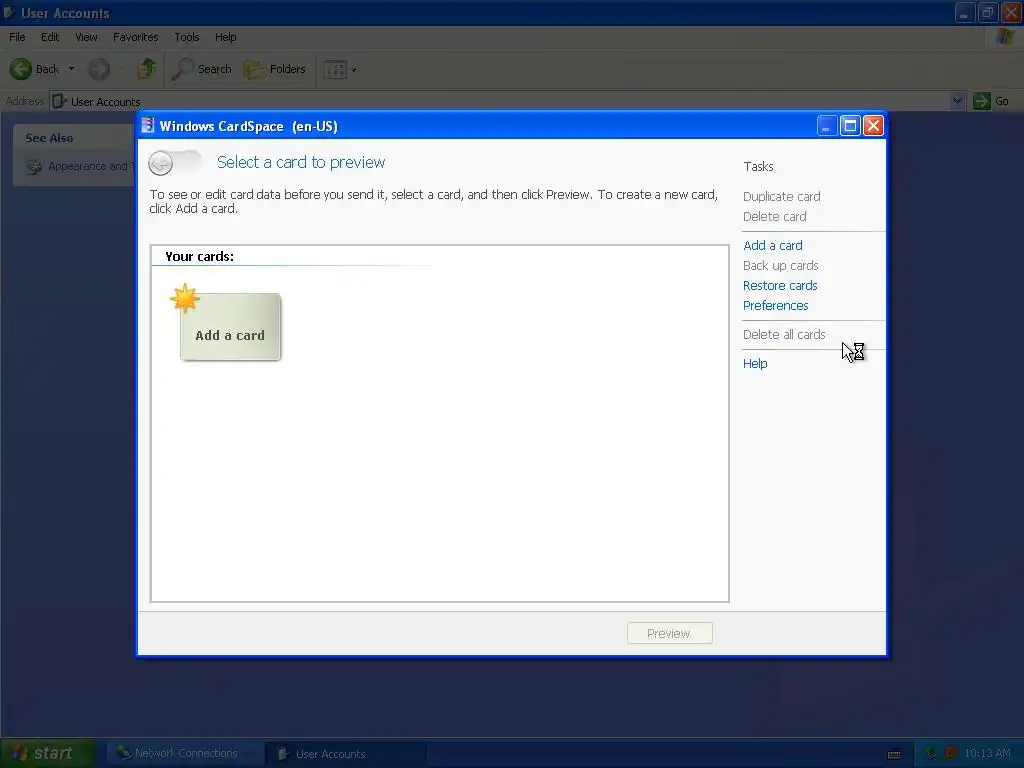
Task: Expand the Address bar dropdown
Action: [957, 101]
